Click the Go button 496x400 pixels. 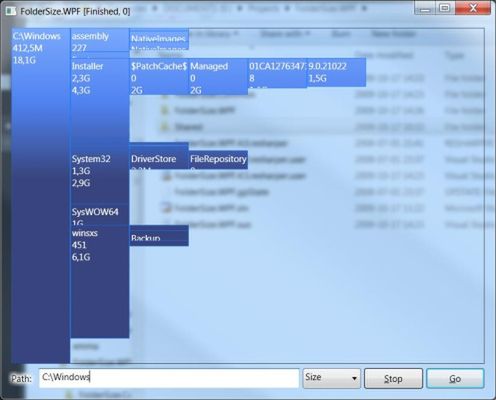point(455,378)
